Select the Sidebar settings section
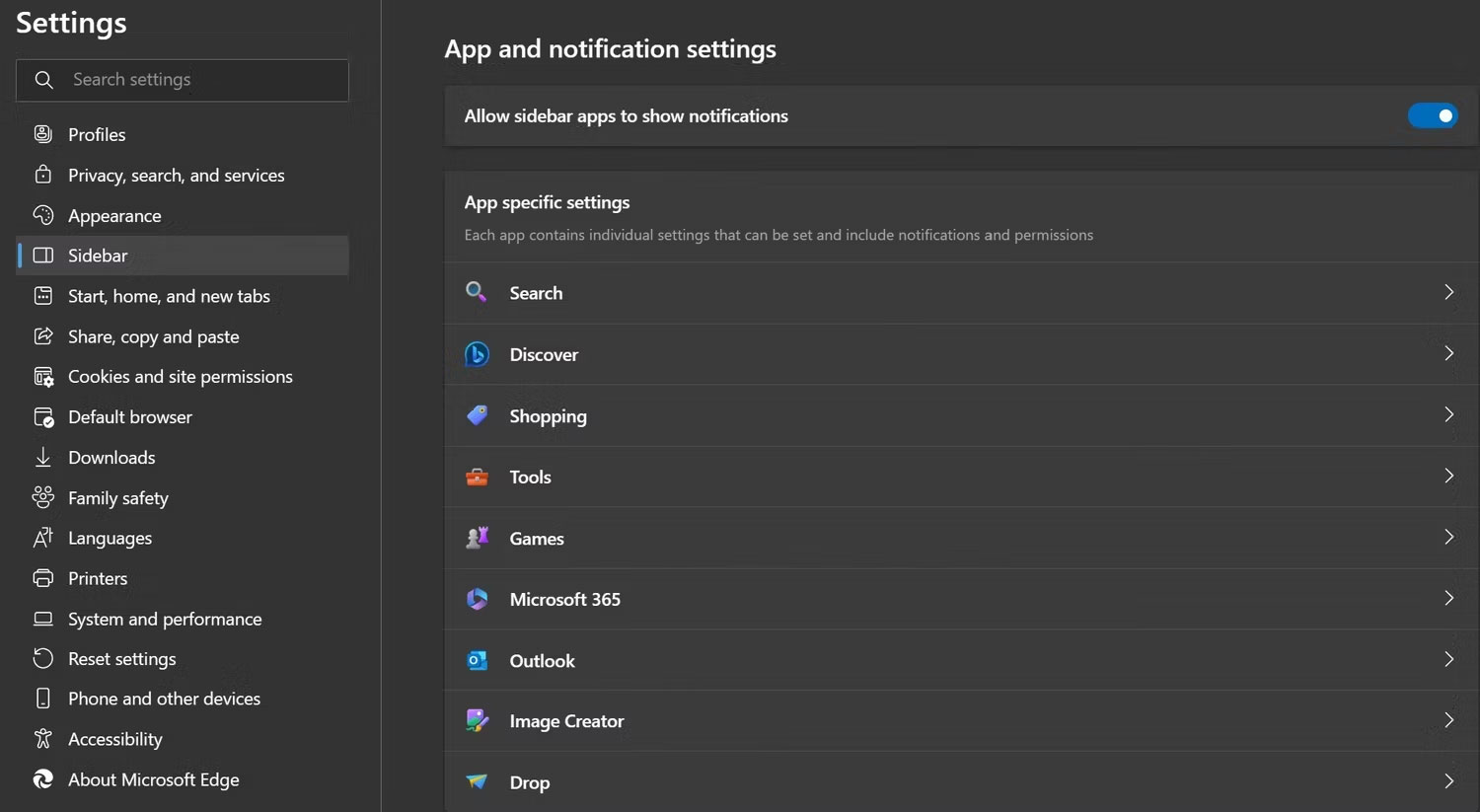This screenshot has height=812, width=1480. (183, 256)
